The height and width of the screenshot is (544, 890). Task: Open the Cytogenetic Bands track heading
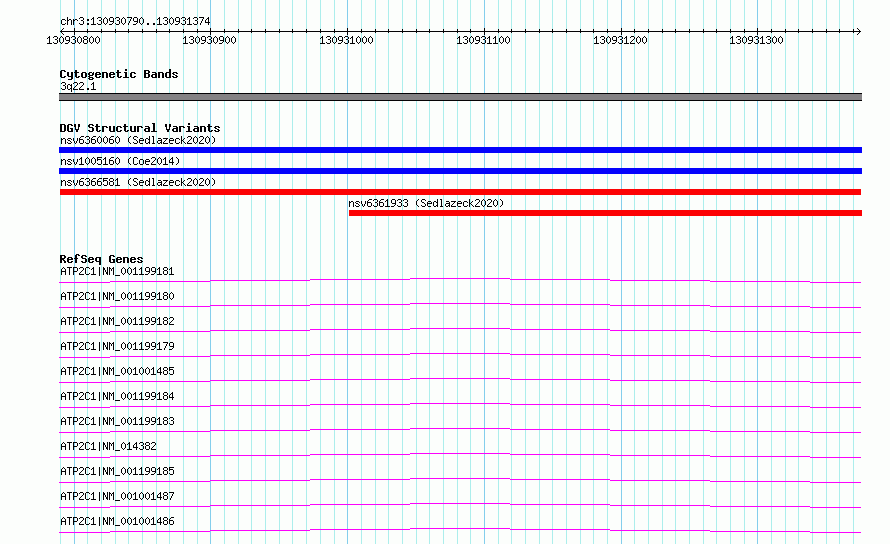(x=119, y=74)
